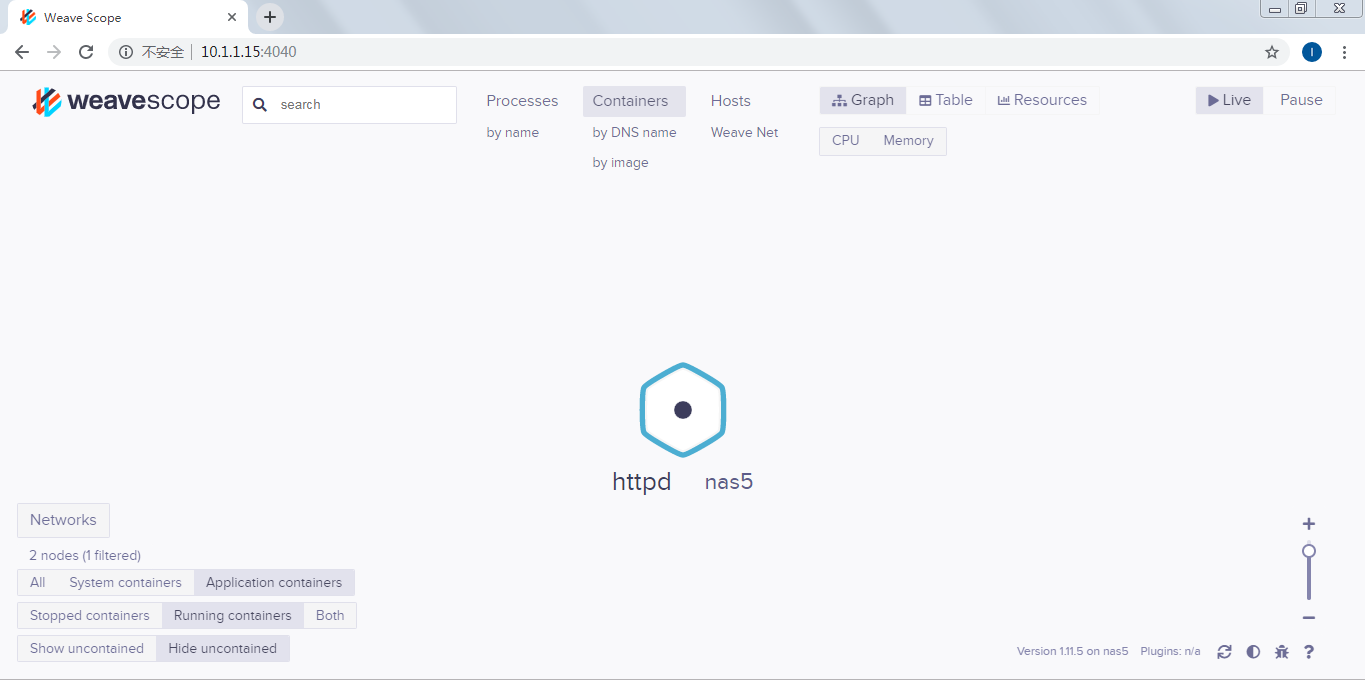Viewport: 1365px width, 681px height.
Task: Filter to System containers
Action: tap(125, 583)
